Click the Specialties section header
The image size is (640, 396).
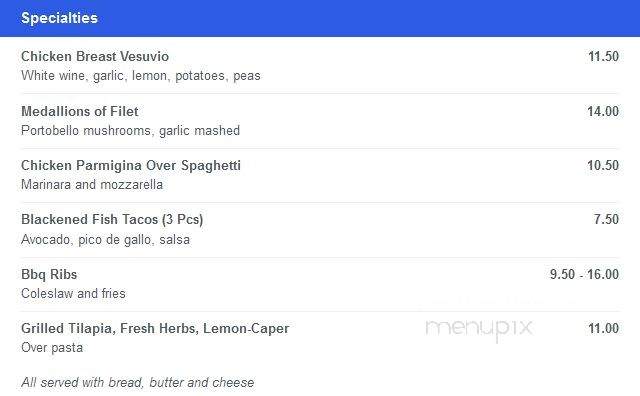(59, 18)
